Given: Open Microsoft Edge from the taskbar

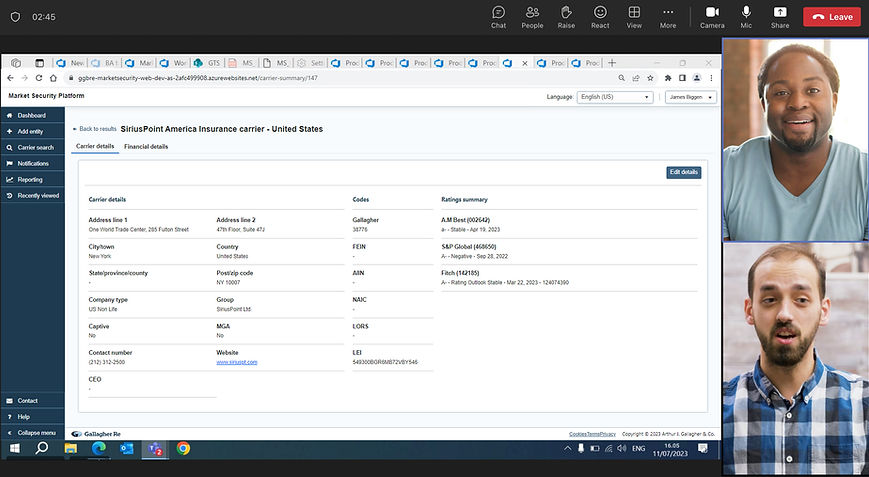Looking at the screenshot, I should (99, 448).
